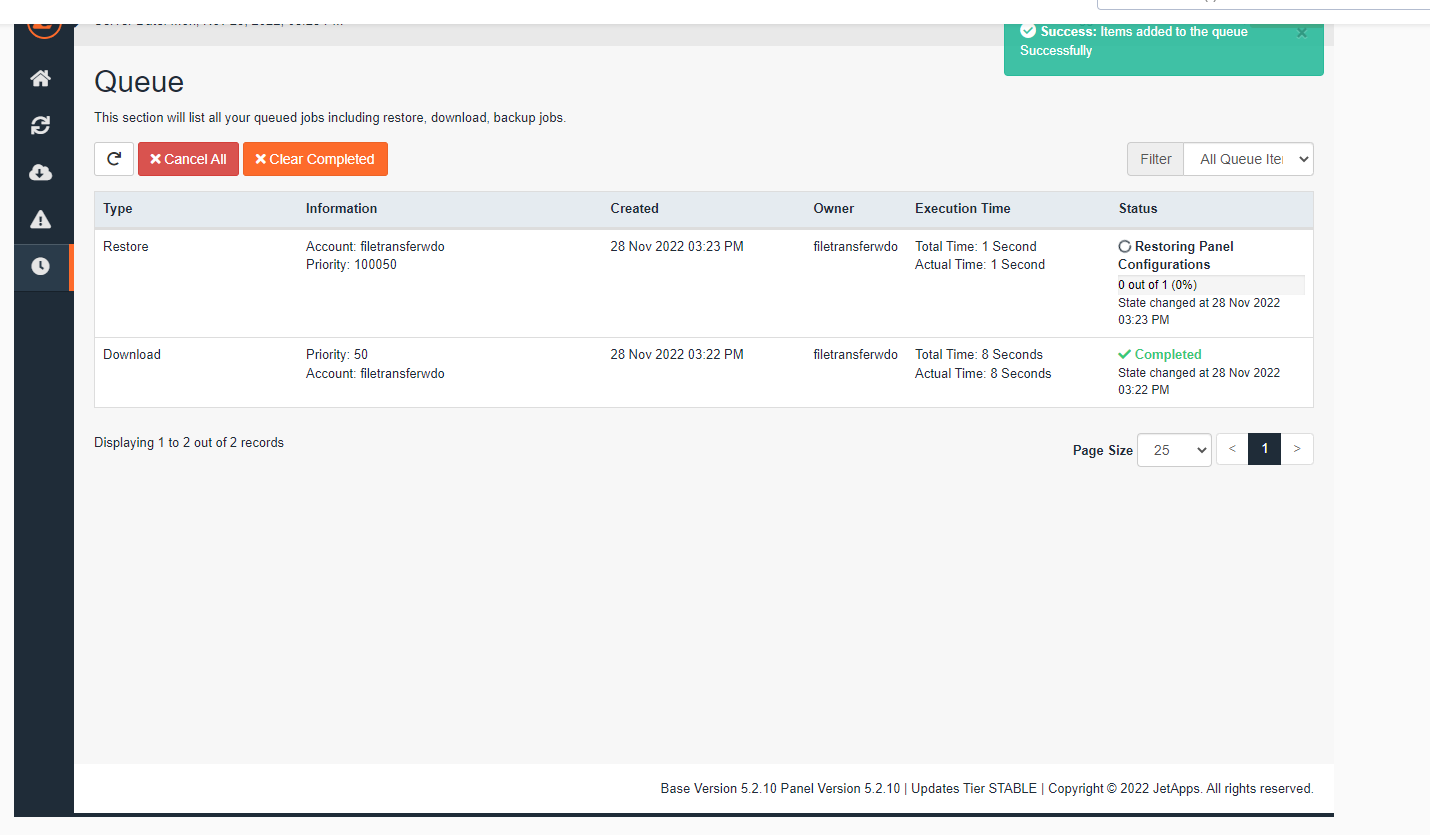Click the Created column header
Image resolution: width=1430 pixels, height=835 pixels.
634,209
